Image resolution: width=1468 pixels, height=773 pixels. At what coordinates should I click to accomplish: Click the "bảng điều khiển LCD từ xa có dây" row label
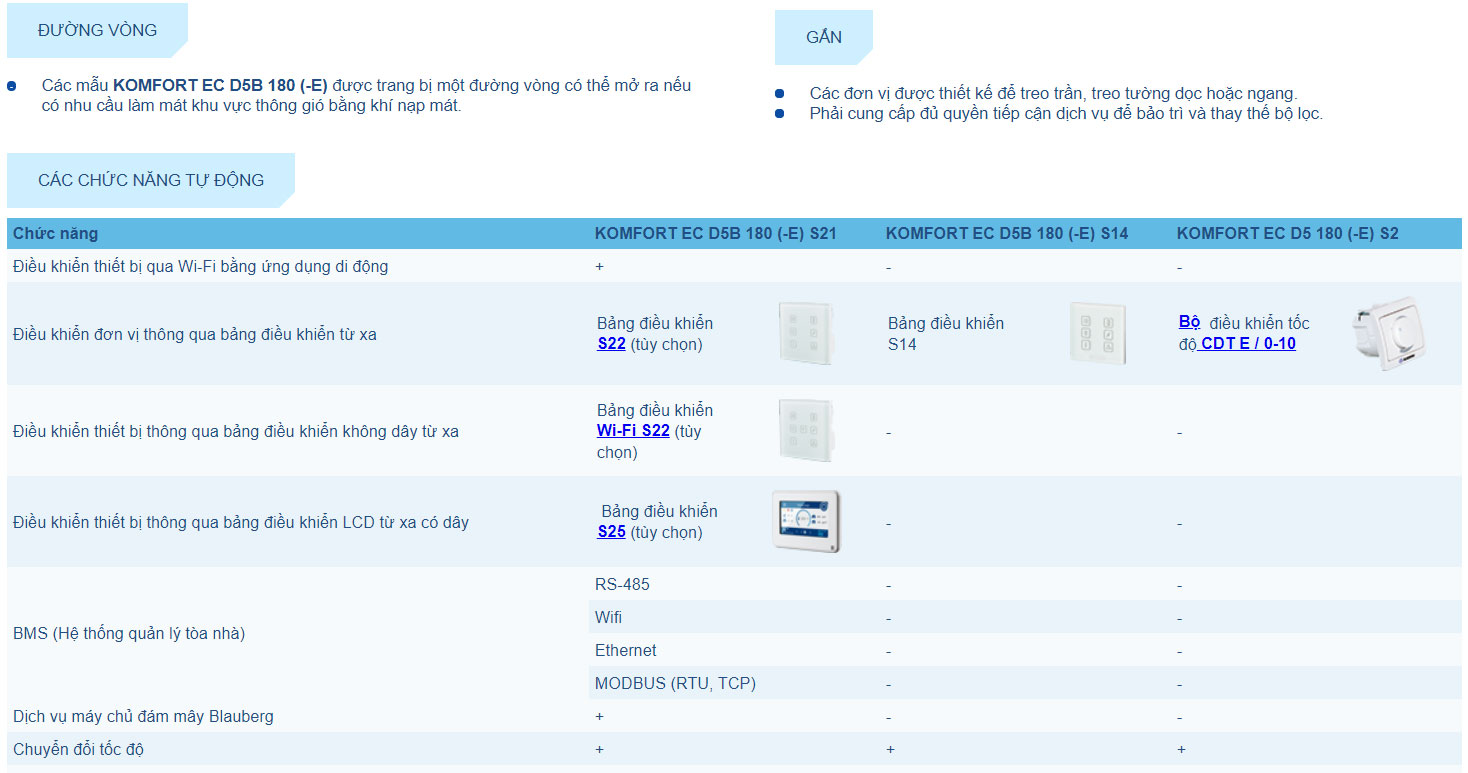click(241, 522)
